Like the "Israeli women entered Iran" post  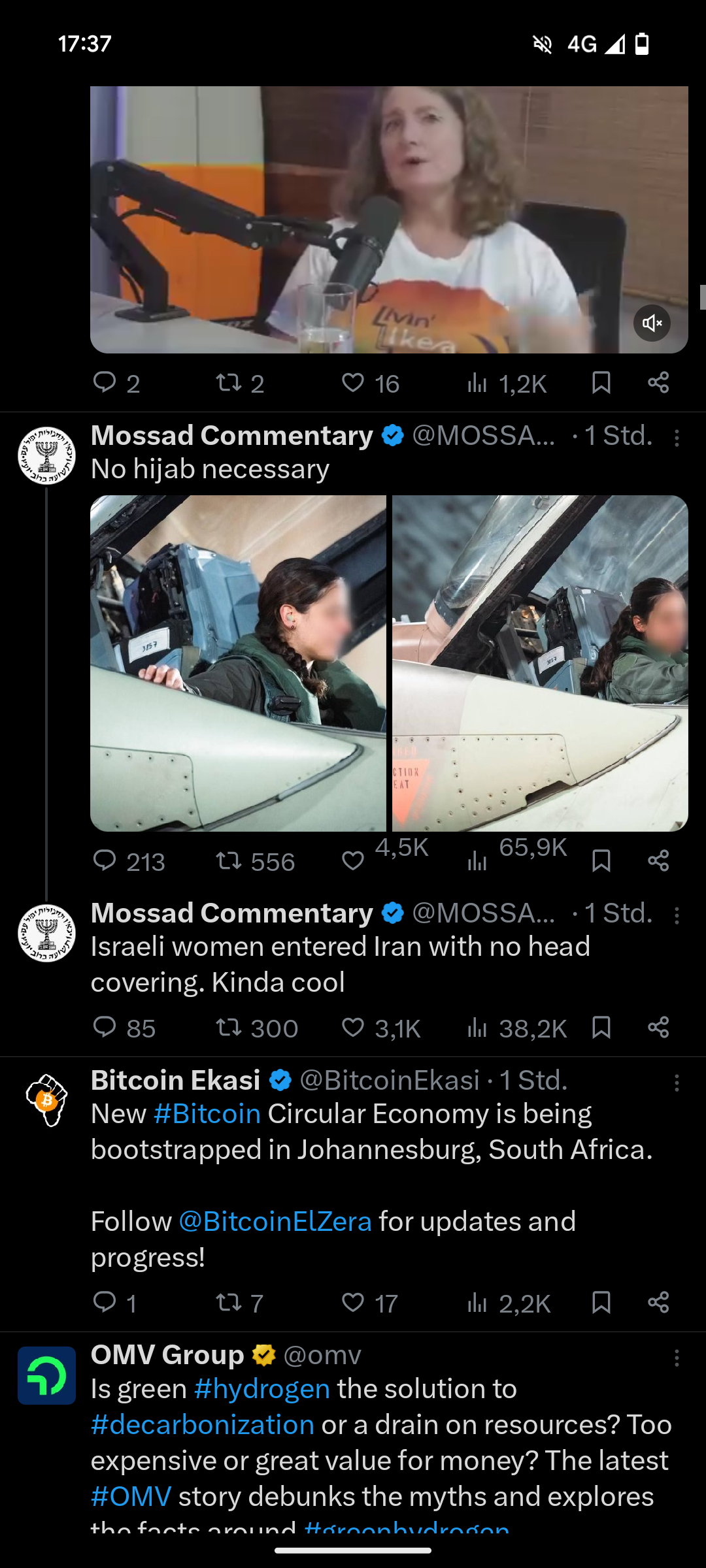pyautogui.click(x=353, y=1028)
